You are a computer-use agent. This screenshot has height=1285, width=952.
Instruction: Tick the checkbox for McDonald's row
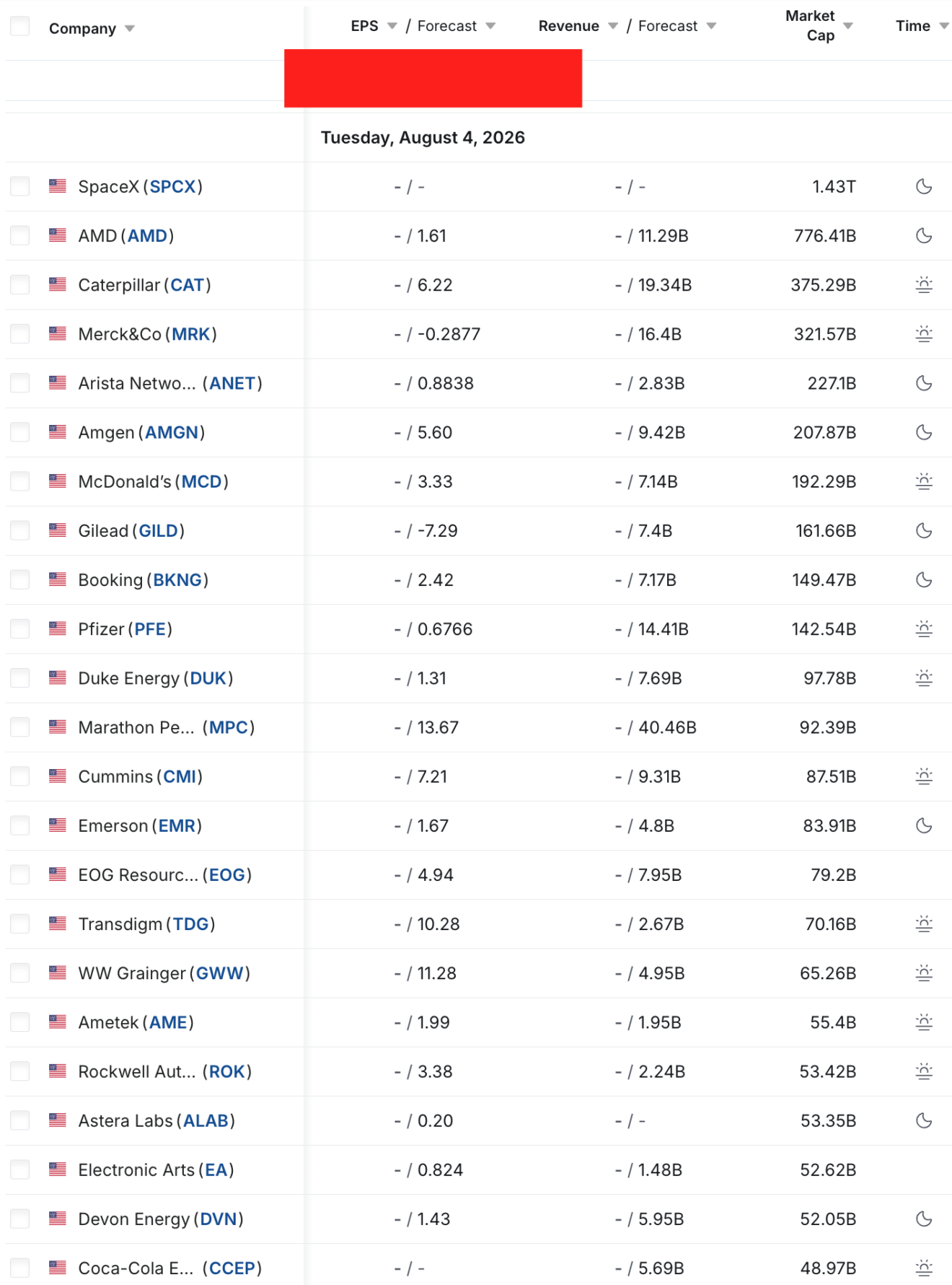click(20, 481)
